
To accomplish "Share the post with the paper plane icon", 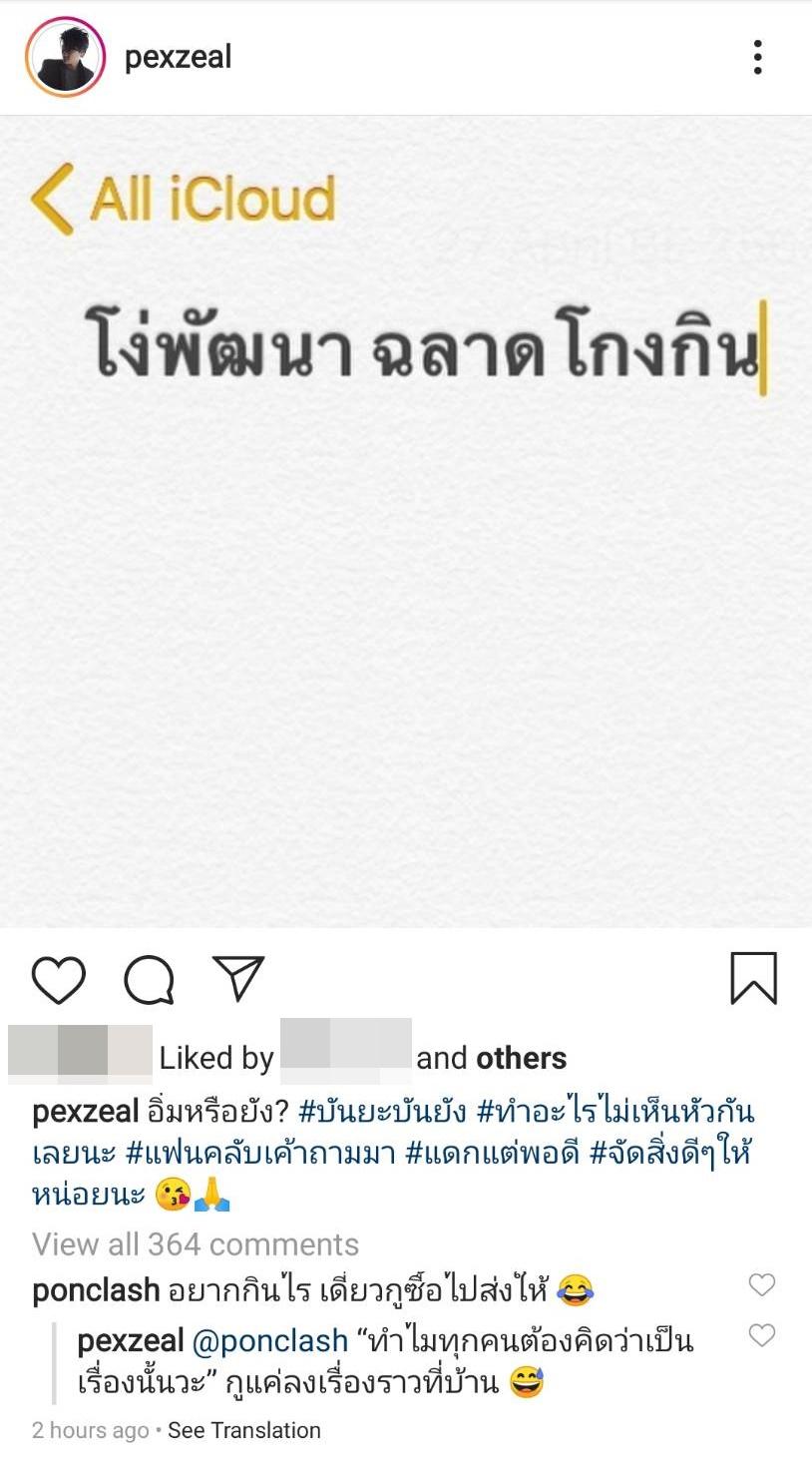I will [x=238, y=978].
